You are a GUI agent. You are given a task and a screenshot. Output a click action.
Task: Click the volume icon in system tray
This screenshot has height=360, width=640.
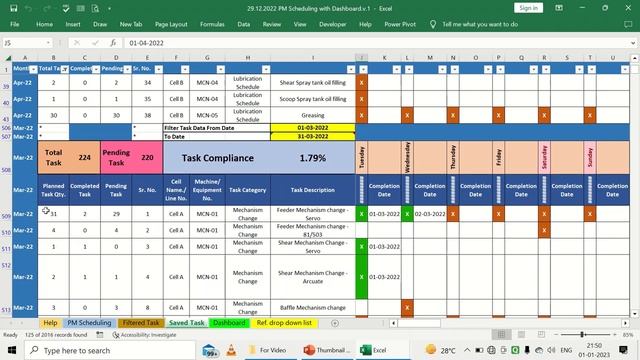[551, 350]
